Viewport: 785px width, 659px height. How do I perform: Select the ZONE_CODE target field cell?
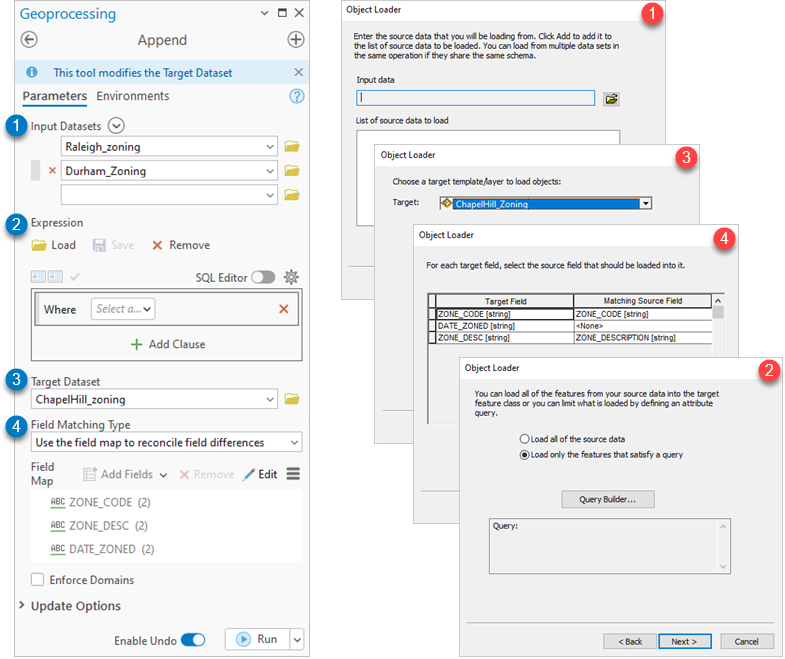pos(505,314)
